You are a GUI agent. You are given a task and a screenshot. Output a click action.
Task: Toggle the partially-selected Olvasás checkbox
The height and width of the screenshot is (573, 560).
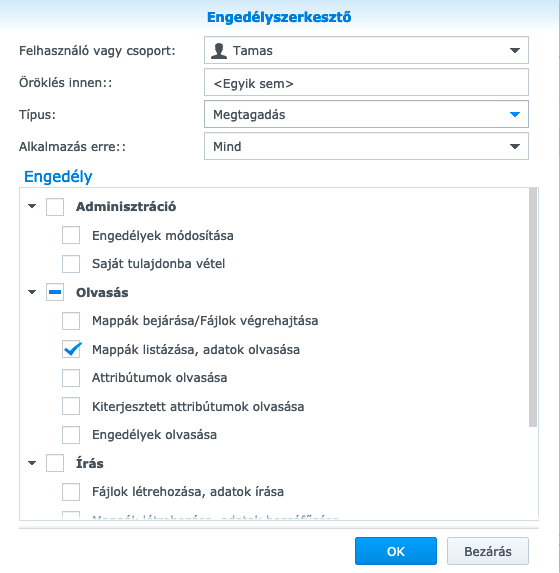(x=55, y=292)
